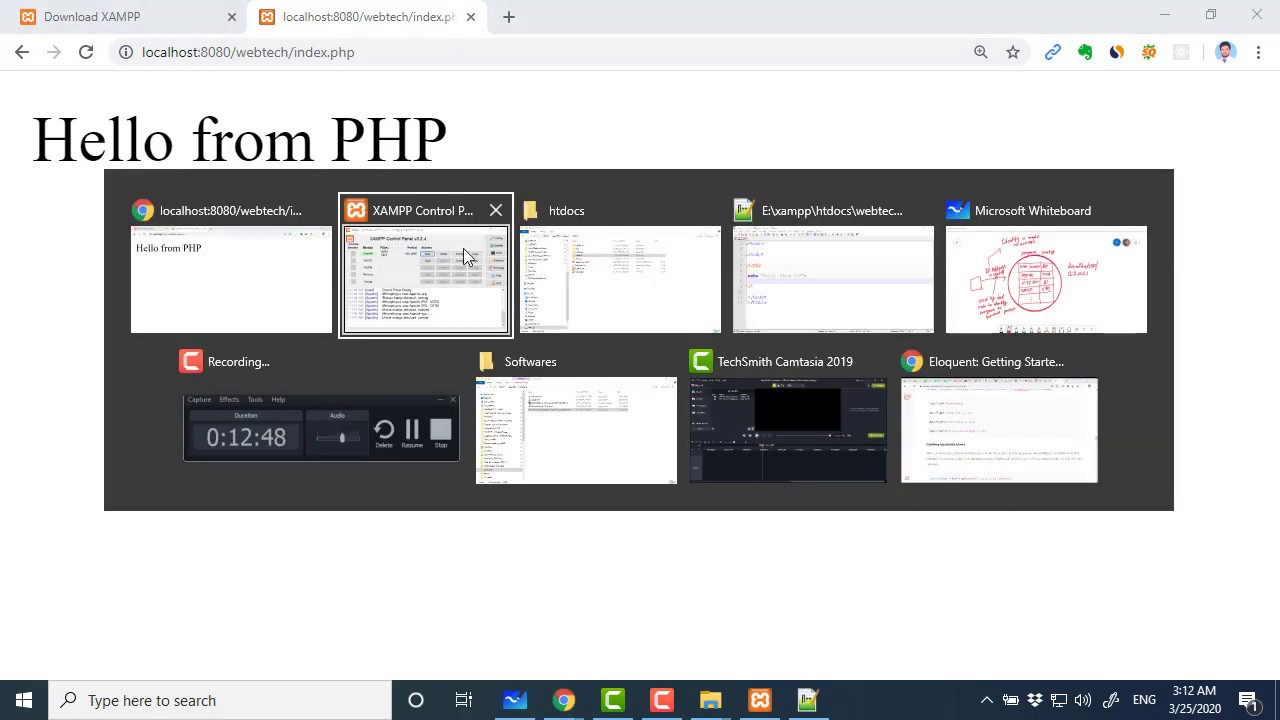Select the E:\xampp\htdocs Notepad++ window thumbnail
This screenshot has height=720, width=1280.
833,279
